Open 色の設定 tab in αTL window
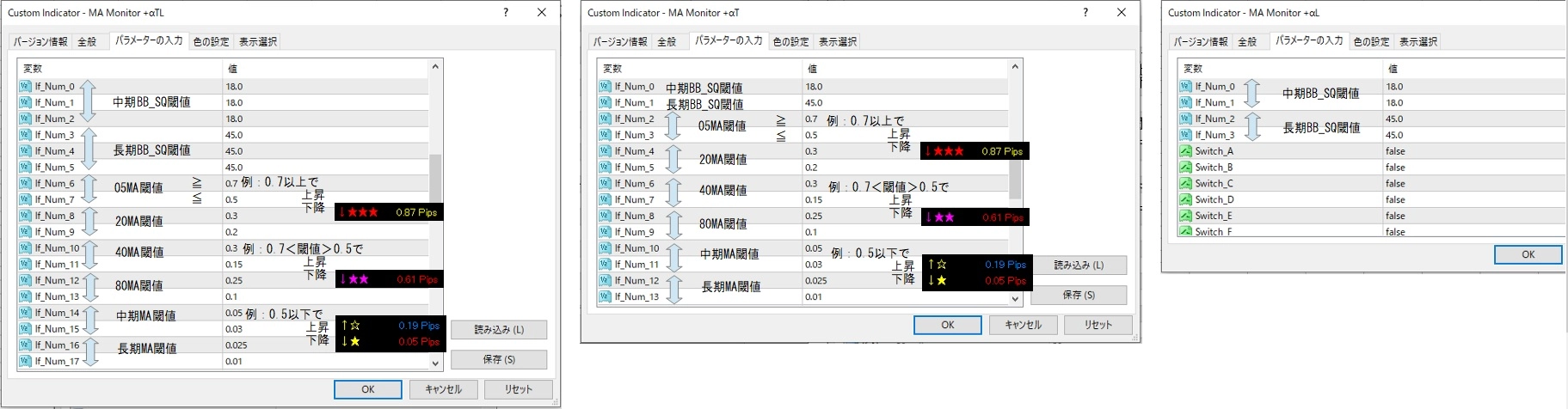Screen dimensions: 1568x409 pos(211,41)
